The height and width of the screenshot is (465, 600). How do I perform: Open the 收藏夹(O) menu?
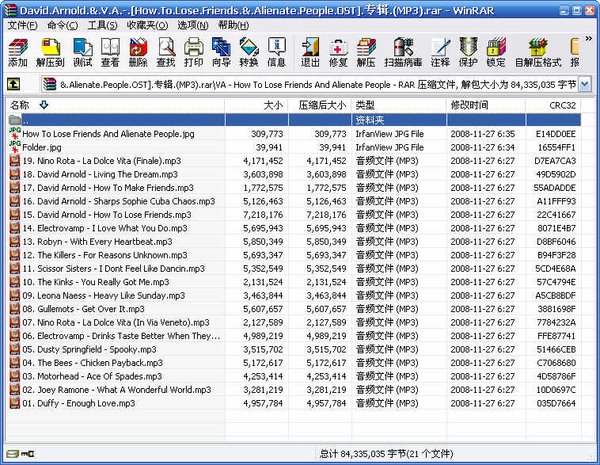[x=147, y=25]
